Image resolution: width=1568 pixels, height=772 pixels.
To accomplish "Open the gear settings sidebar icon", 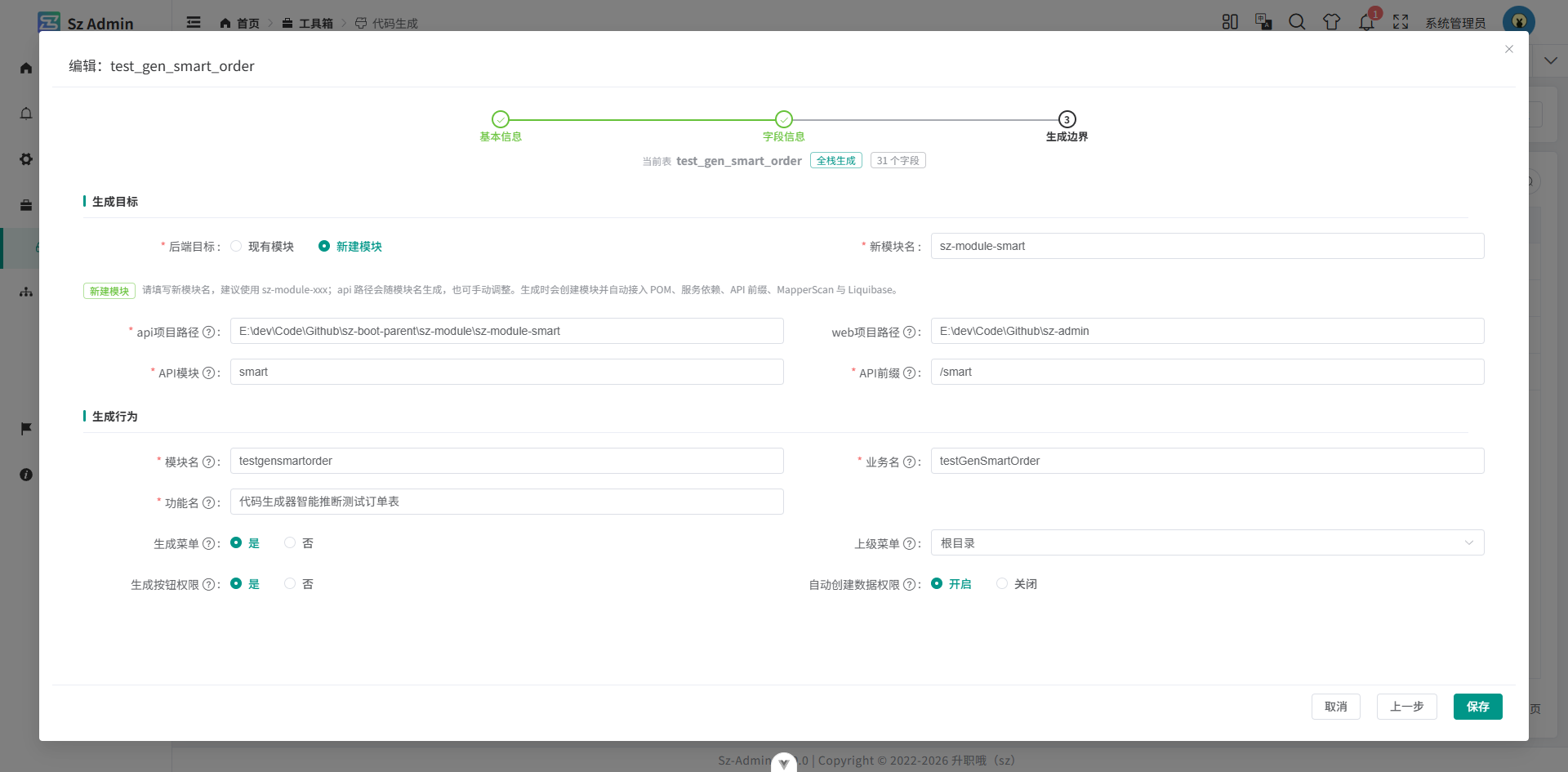I will click(x=26, y=159).
